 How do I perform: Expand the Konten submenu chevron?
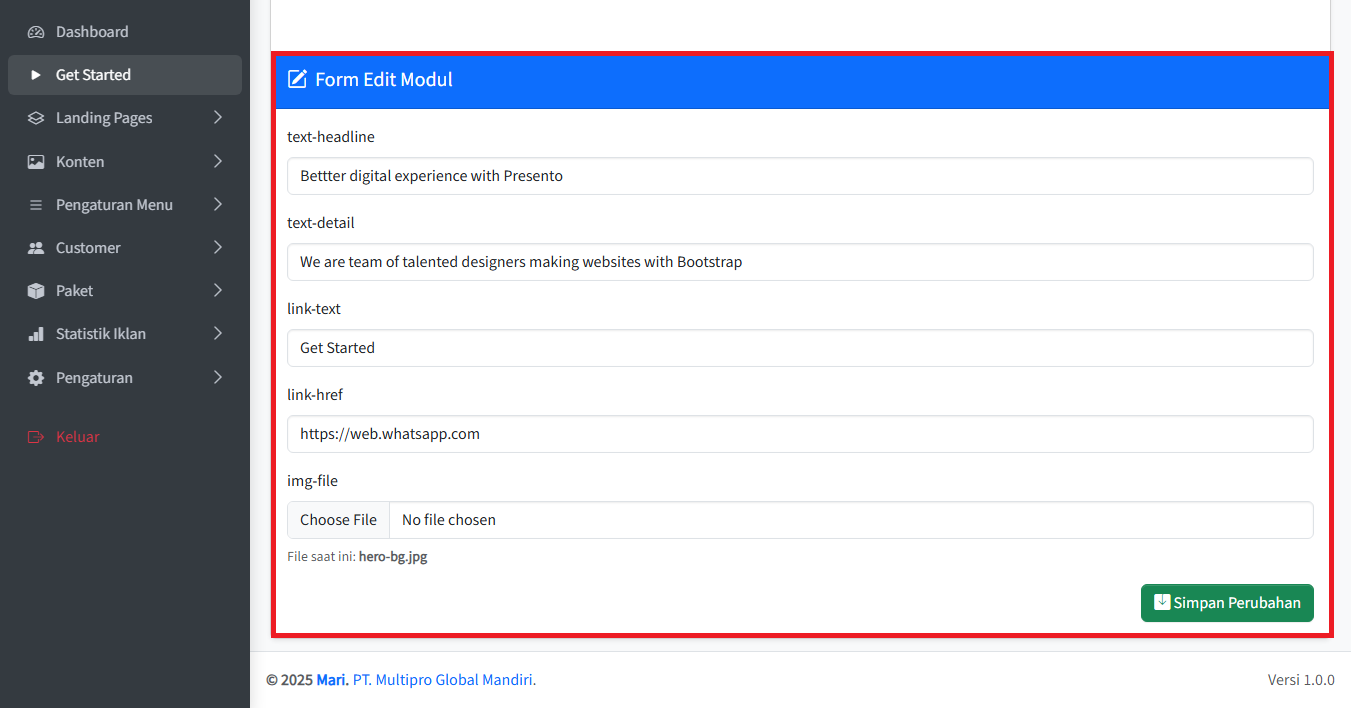[x=218, y=162]
